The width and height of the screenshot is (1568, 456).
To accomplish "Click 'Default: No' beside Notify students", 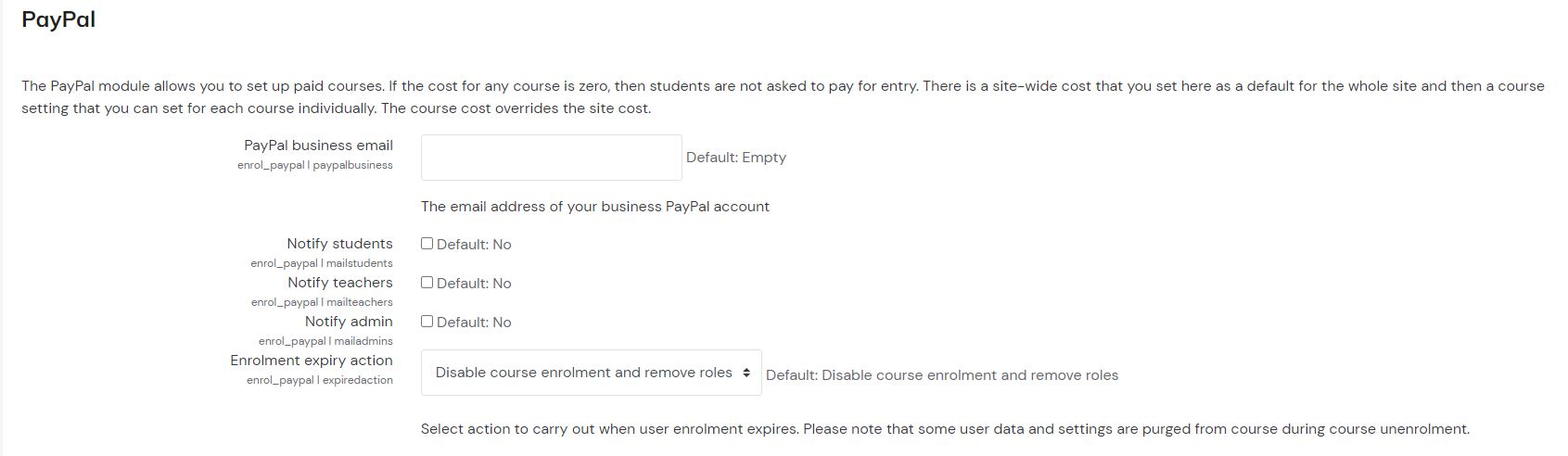I will pos(474,245).
